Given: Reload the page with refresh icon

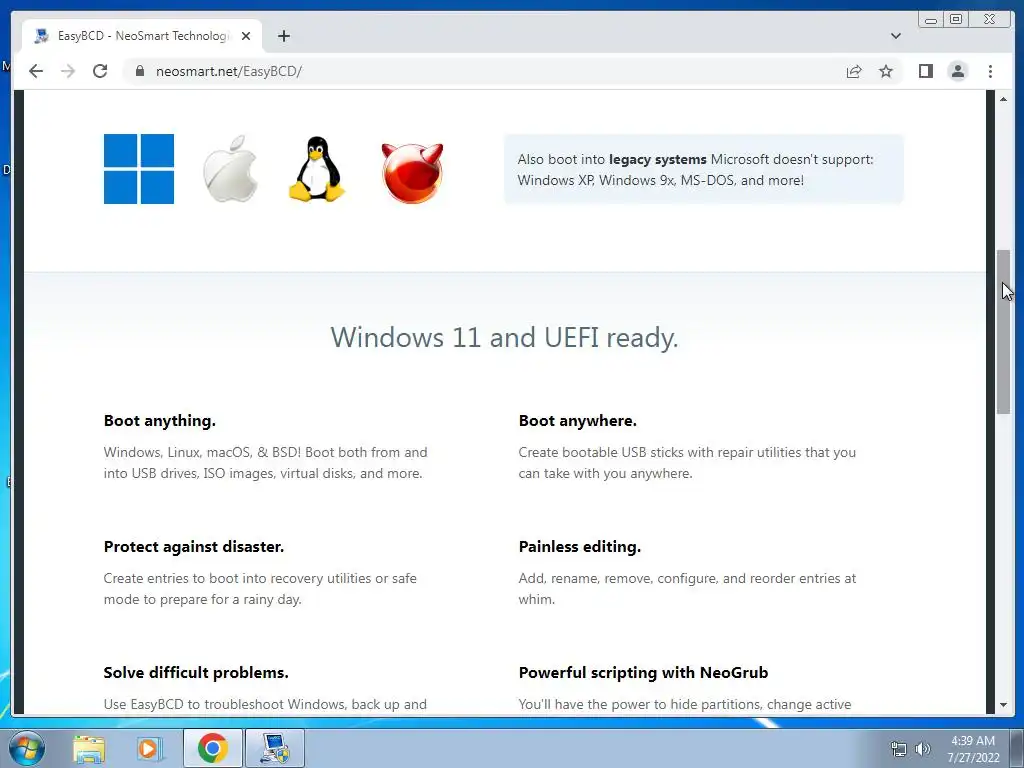Looking at the screenshot, I should (100, 71).
